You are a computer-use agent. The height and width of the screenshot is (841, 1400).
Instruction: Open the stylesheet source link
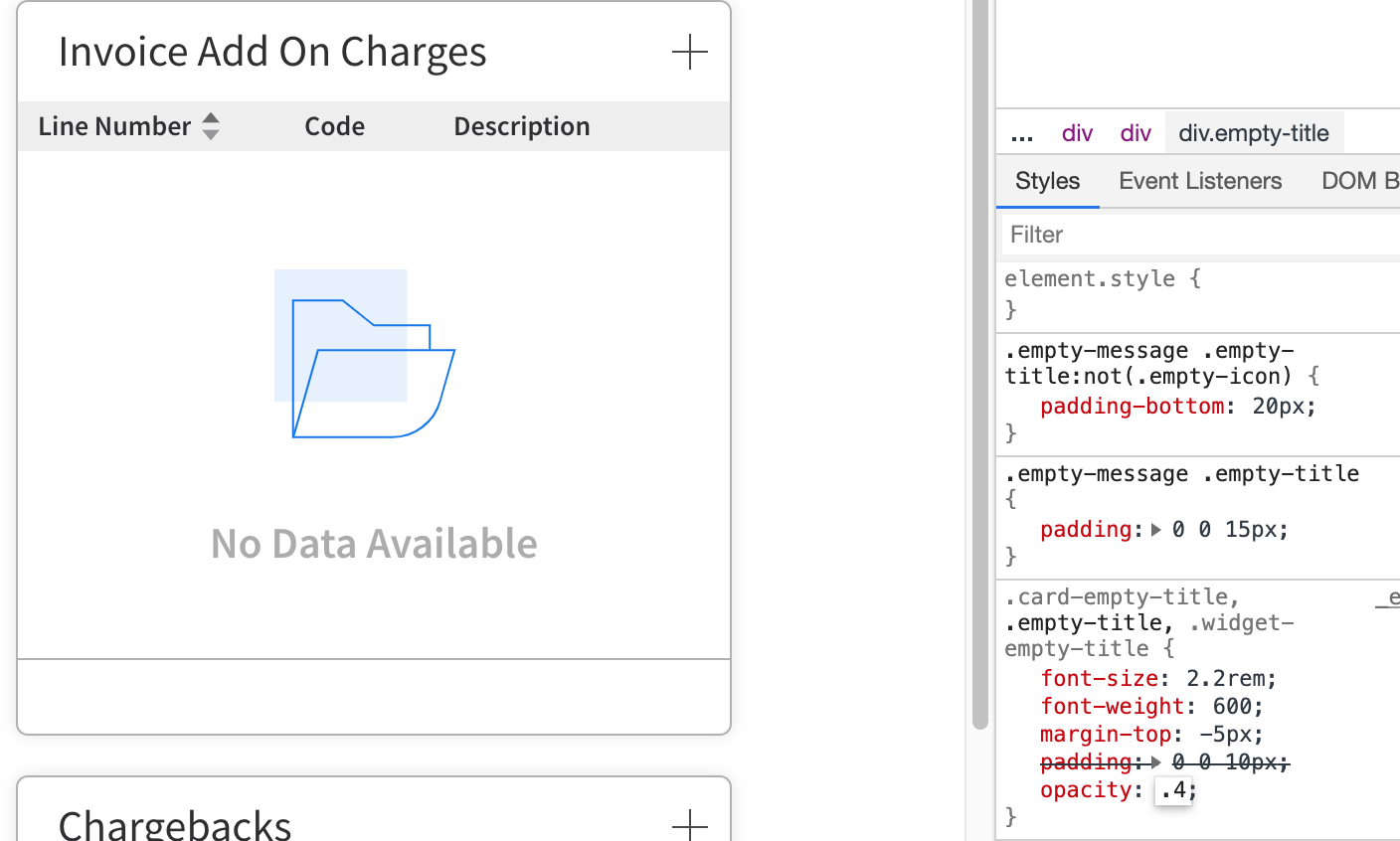coord(1388,597)
